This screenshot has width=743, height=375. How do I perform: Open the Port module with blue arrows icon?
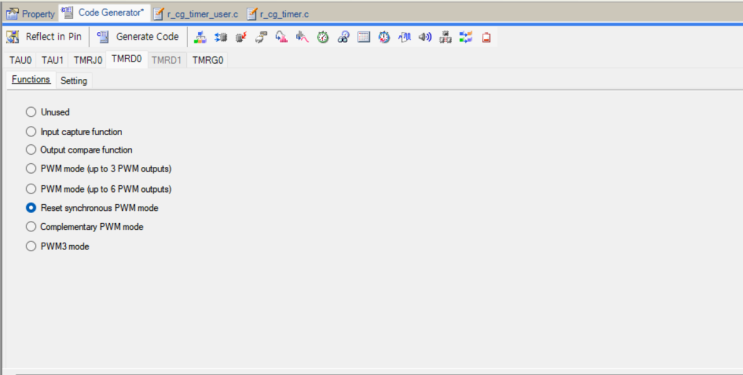pyautogui.click(x=220, y=37)
